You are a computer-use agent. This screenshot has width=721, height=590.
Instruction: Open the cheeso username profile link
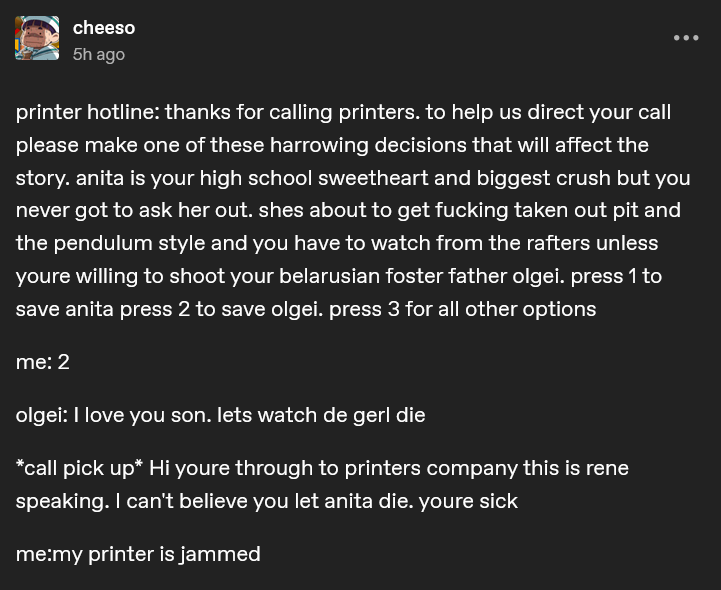104,28
